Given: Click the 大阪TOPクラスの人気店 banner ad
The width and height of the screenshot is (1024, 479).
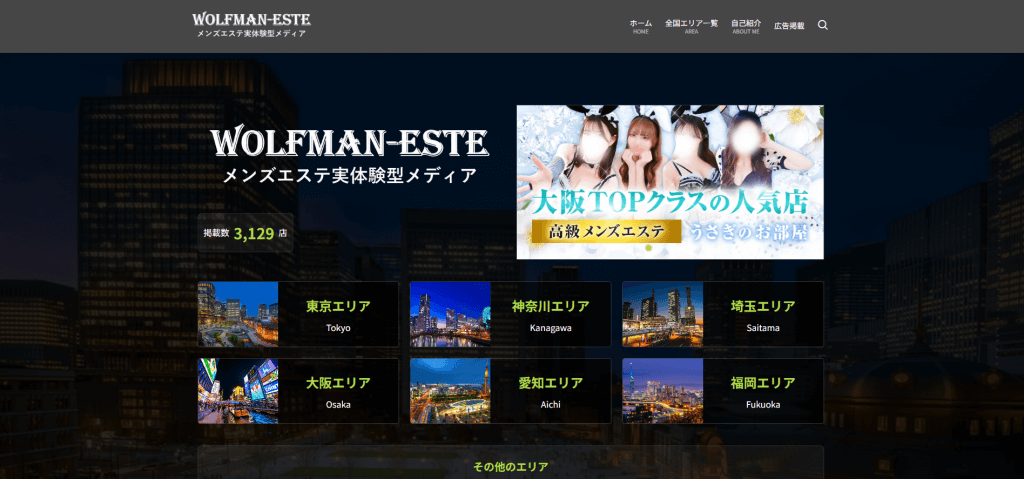Looking at the screenshot, I should point(670,182).
